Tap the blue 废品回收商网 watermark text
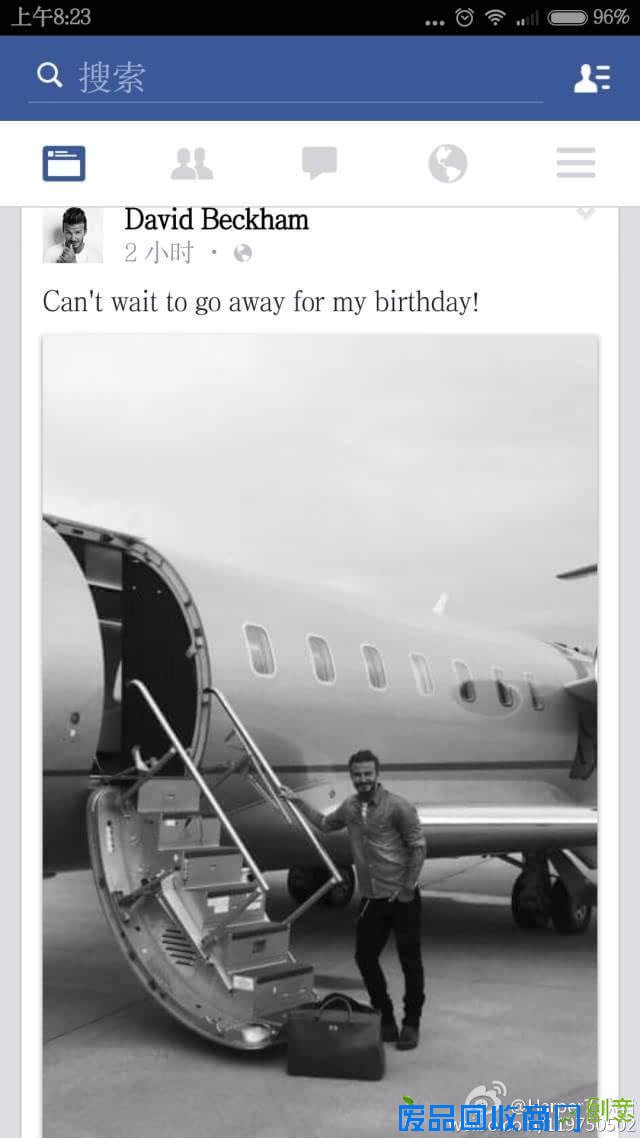Viewport: 640px width, 1138px height. click(x=488, y=1118)
